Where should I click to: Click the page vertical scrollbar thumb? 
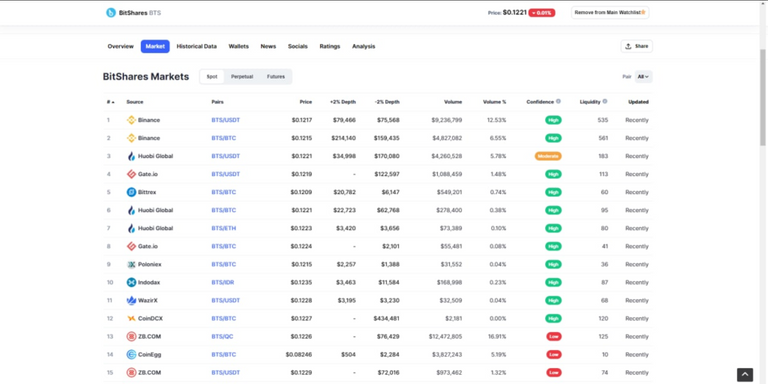tap(763, 96)
